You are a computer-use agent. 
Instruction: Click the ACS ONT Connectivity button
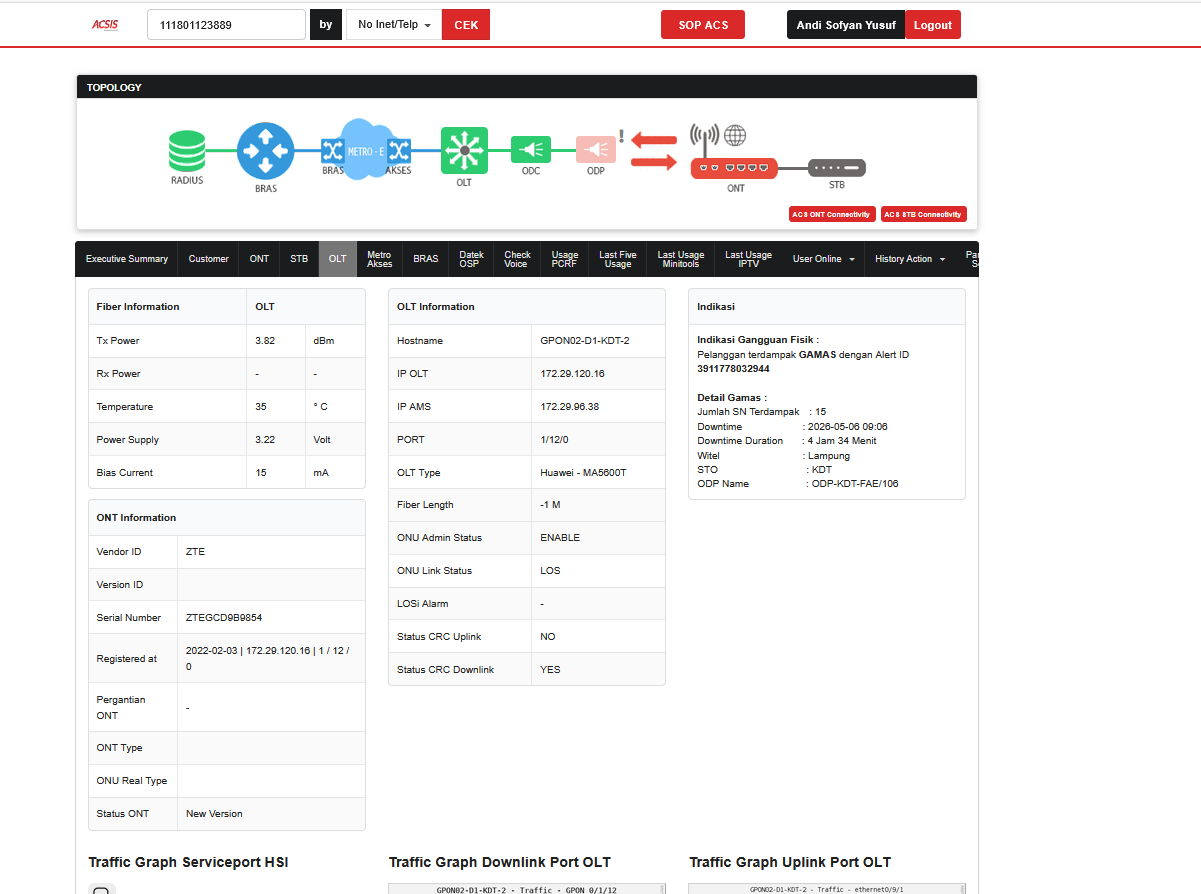pos(832,214)
